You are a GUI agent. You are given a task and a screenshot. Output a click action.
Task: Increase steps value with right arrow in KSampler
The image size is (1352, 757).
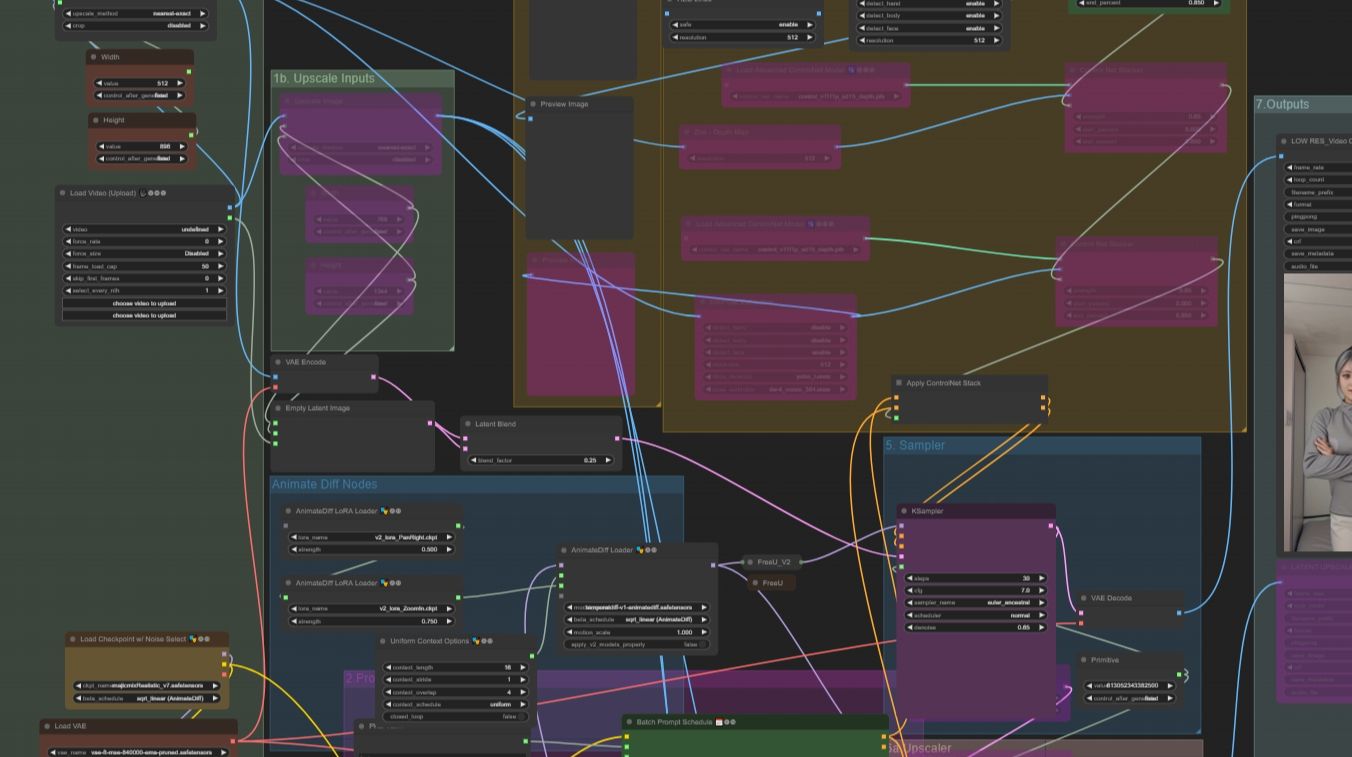tap(1041, 578)
